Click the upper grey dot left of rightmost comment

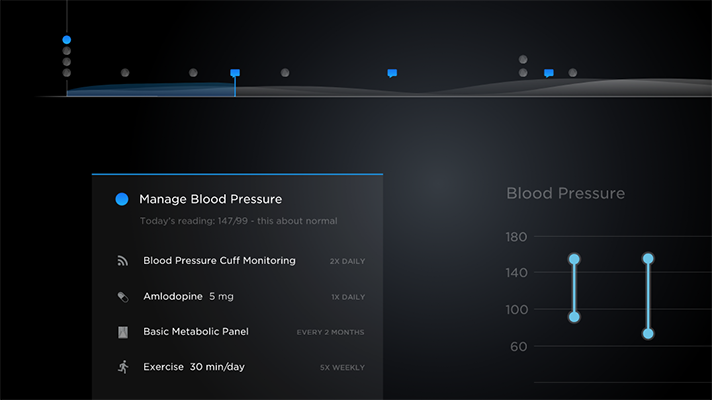click(x=523, y=60)
